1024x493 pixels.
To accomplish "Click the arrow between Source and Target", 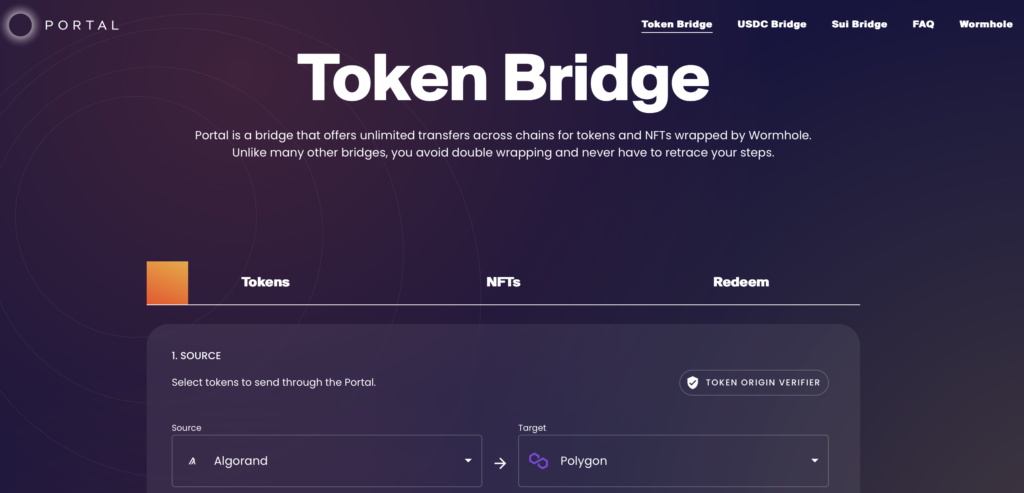I will tap(500, 462).
